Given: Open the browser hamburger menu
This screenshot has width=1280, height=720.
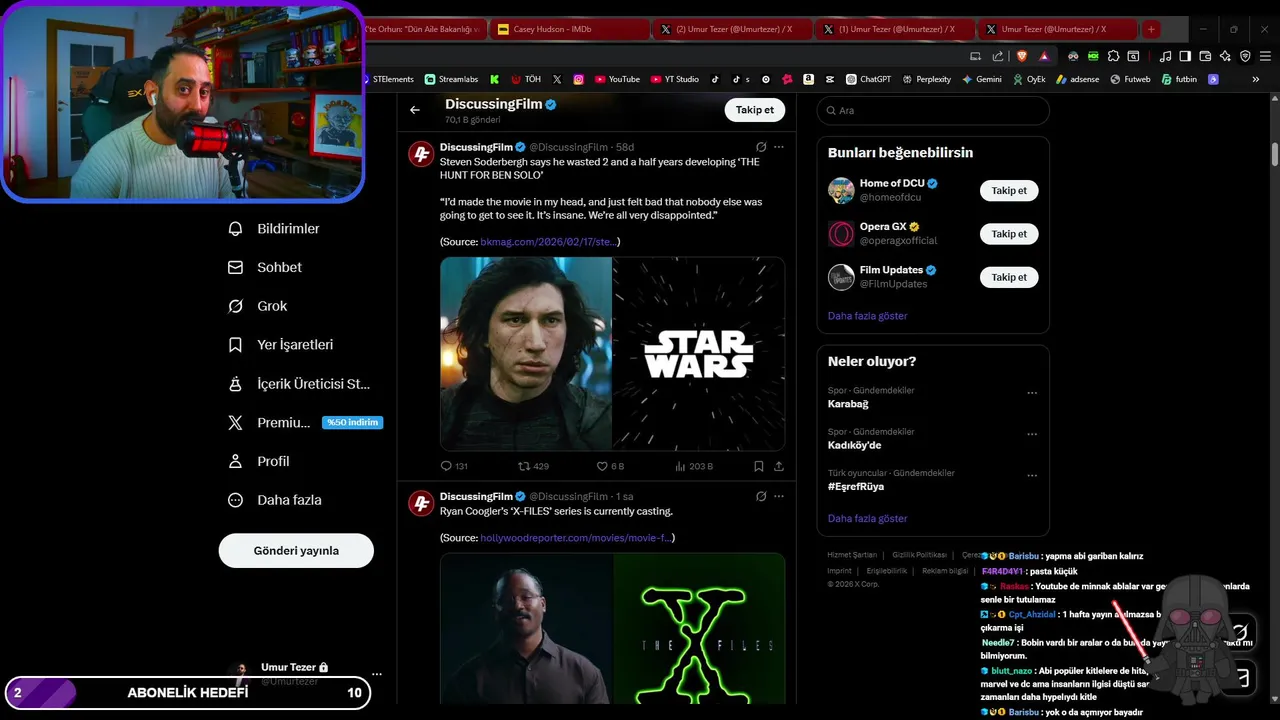Looking at the screenshot, I should click(1263, 56).
